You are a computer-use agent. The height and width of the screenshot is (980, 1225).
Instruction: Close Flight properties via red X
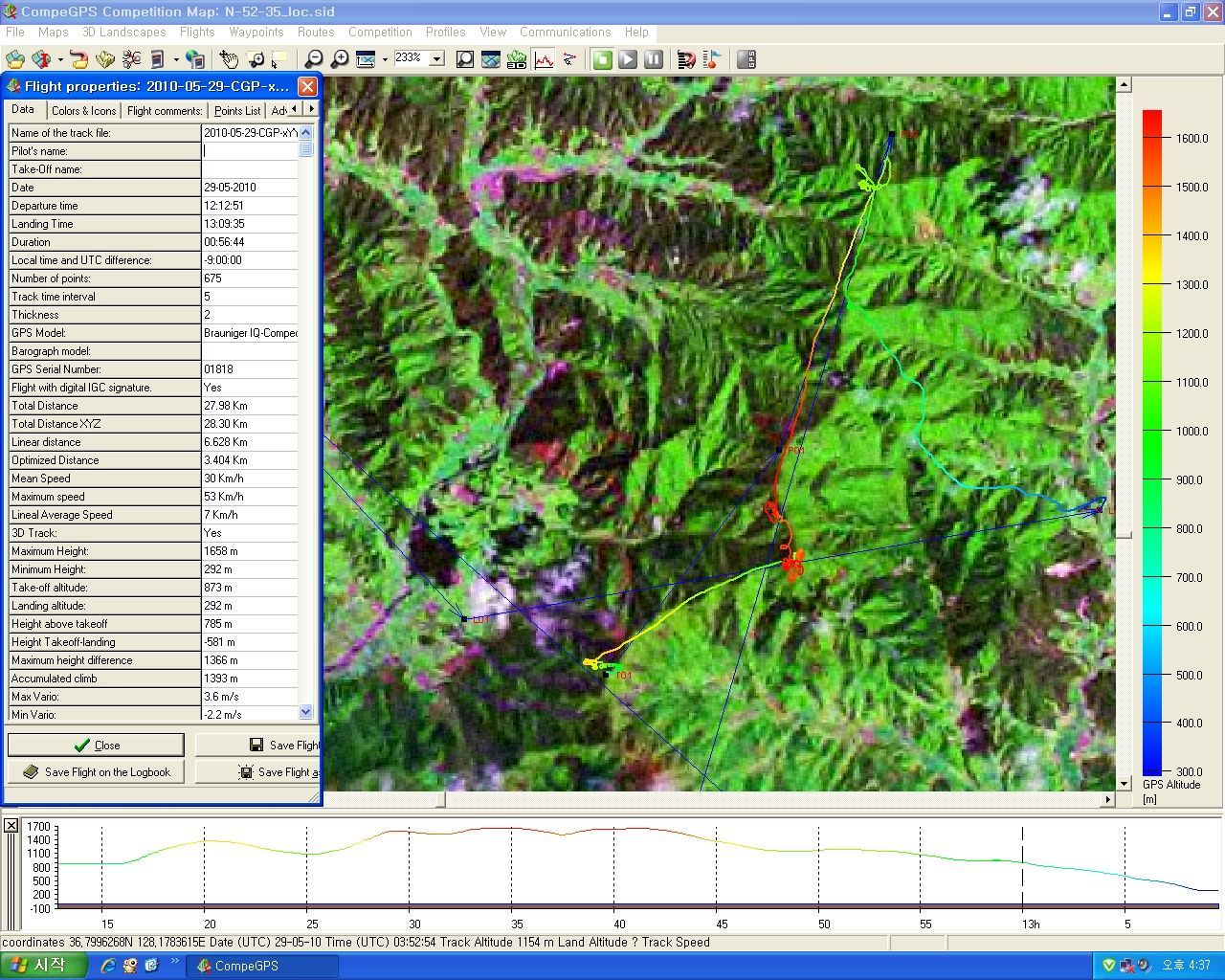tap(307, 86)
